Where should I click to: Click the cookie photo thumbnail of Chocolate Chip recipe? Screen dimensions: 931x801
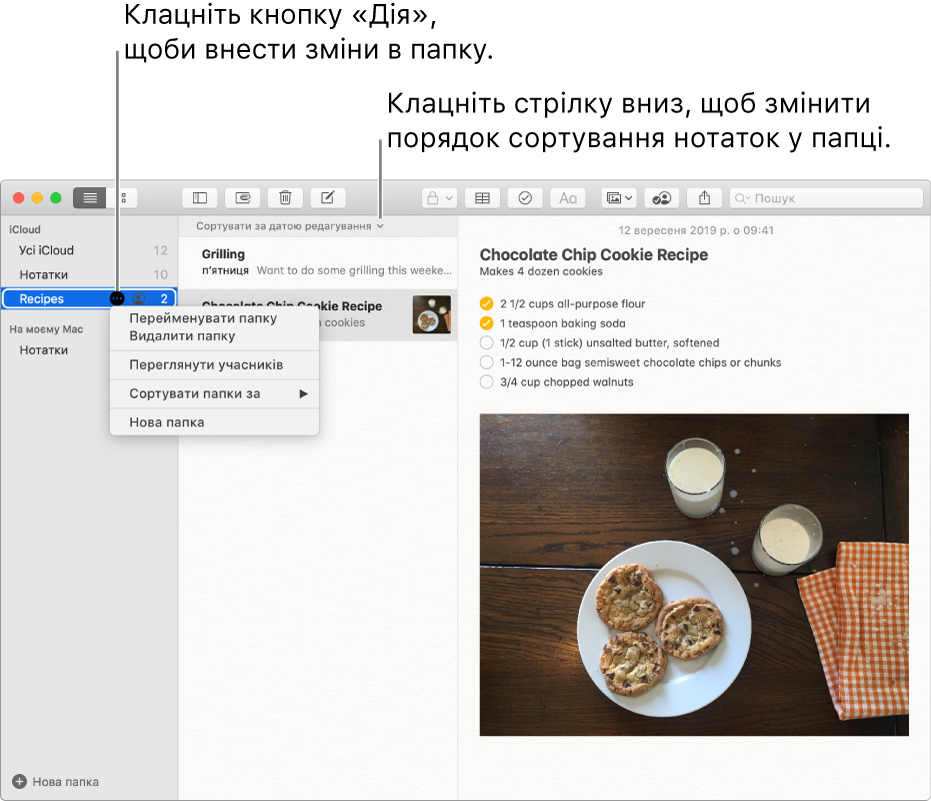pyautogui.click(x=430, y=315)
